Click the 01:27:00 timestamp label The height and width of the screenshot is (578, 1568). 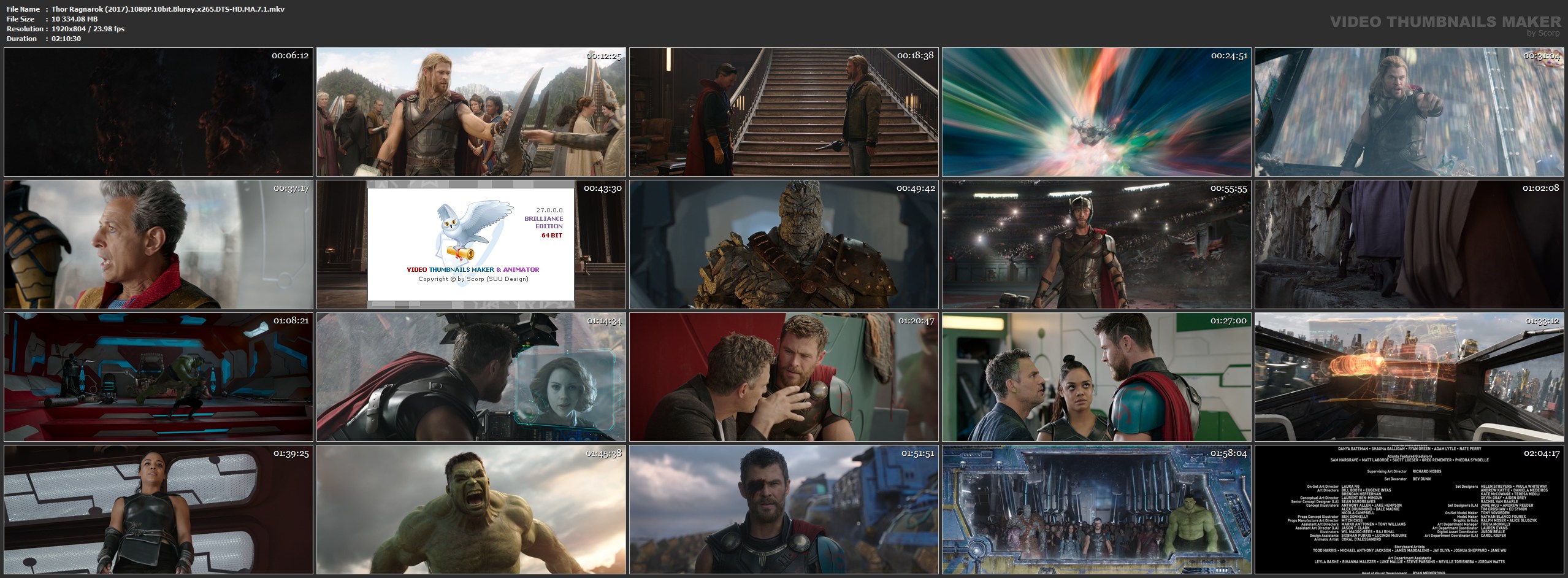click(1228, 320)
